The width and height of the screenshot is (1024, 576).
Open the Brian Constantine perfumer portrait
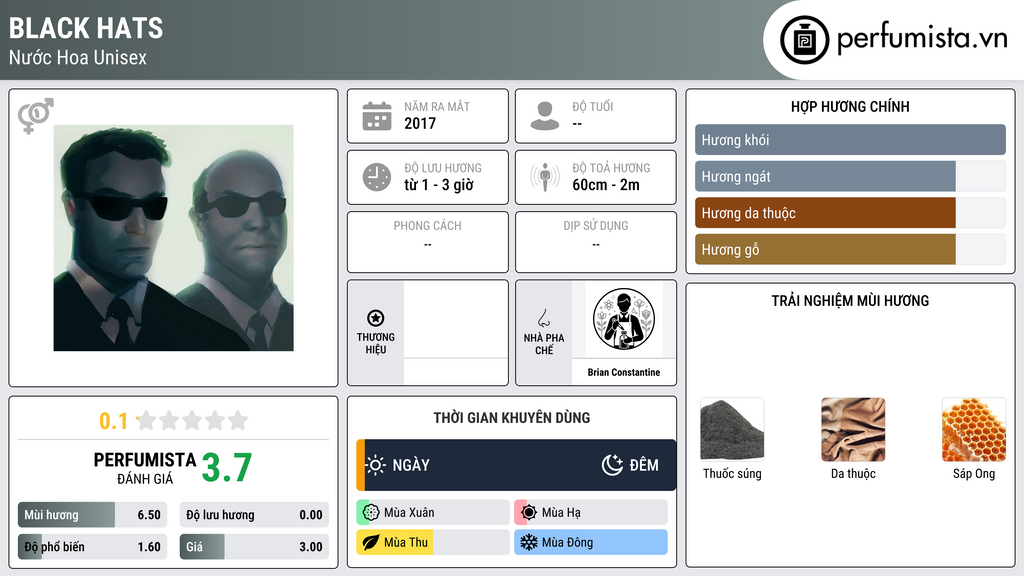tap(624, 319)
